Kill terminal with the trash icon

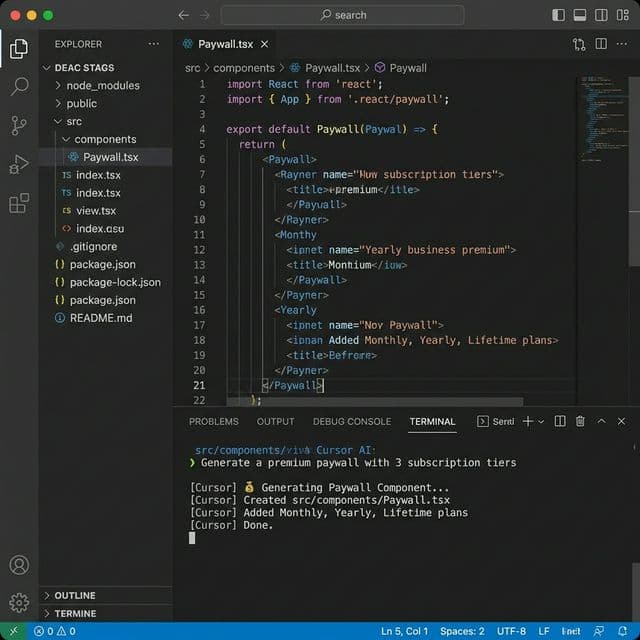[580, 421]
